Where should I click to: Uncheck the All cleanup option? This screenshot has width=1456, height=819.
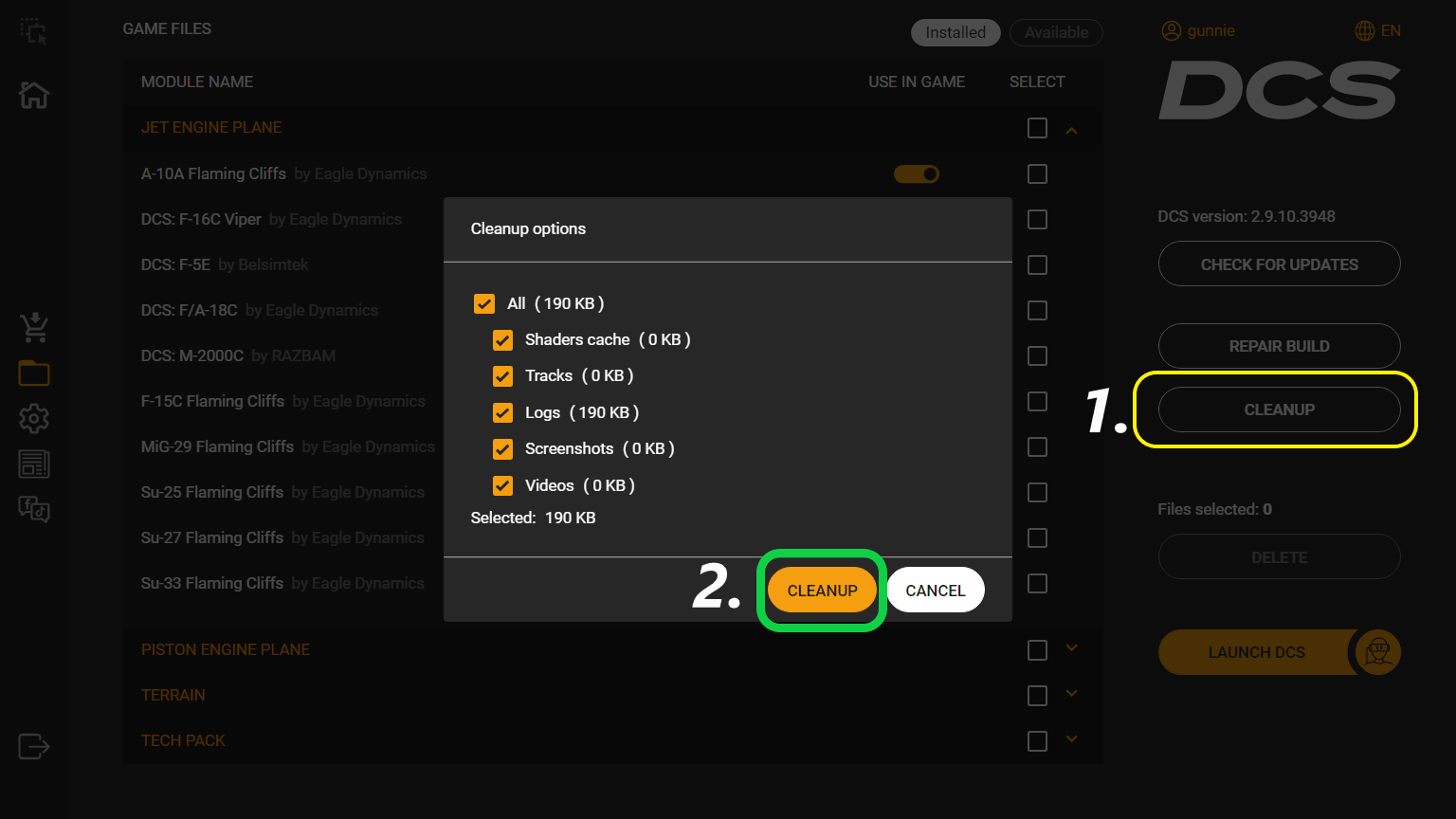click(484, 303)
